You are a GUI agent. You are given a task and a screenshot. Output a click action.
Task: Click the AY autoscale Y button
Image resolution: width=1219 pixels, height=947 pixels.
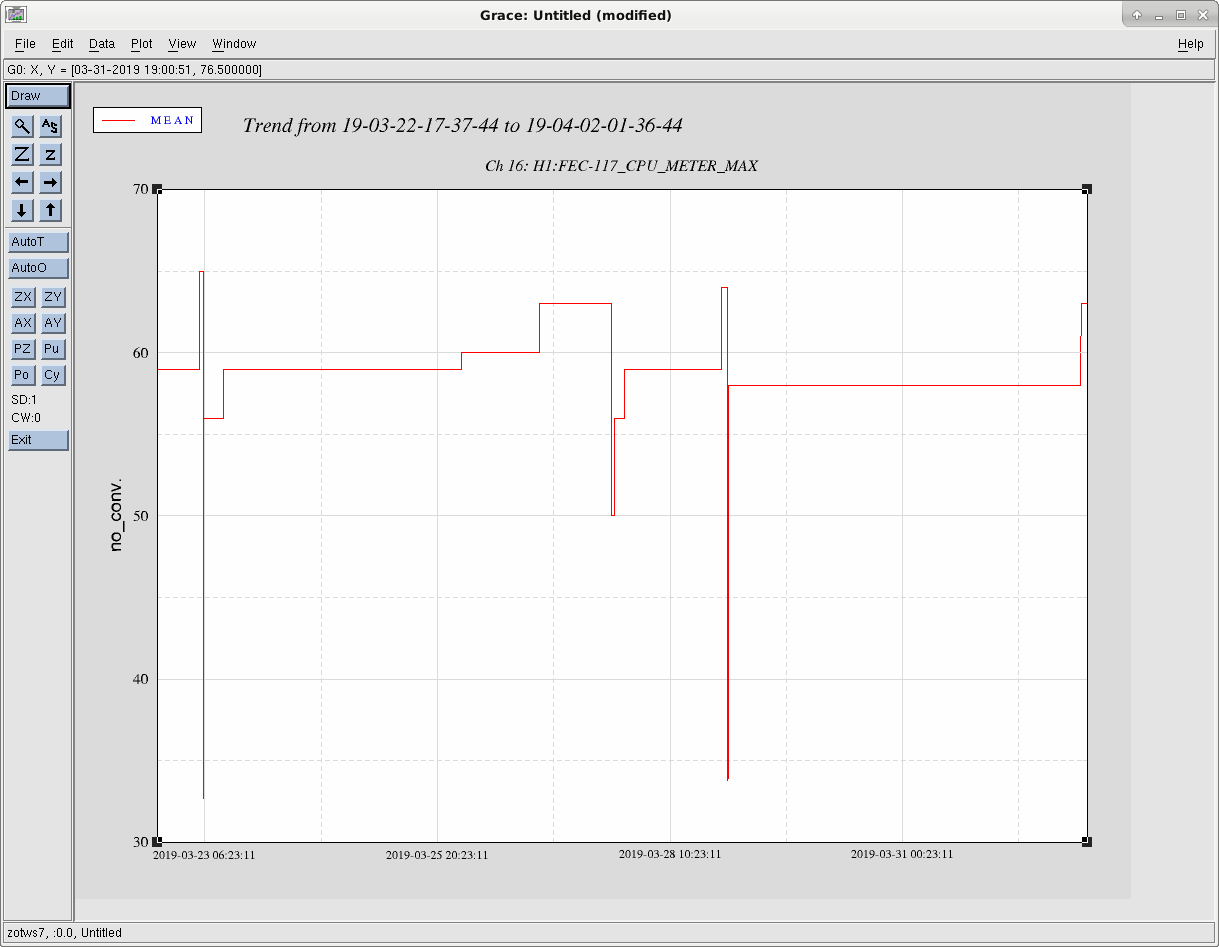click(x=53, y=323)
